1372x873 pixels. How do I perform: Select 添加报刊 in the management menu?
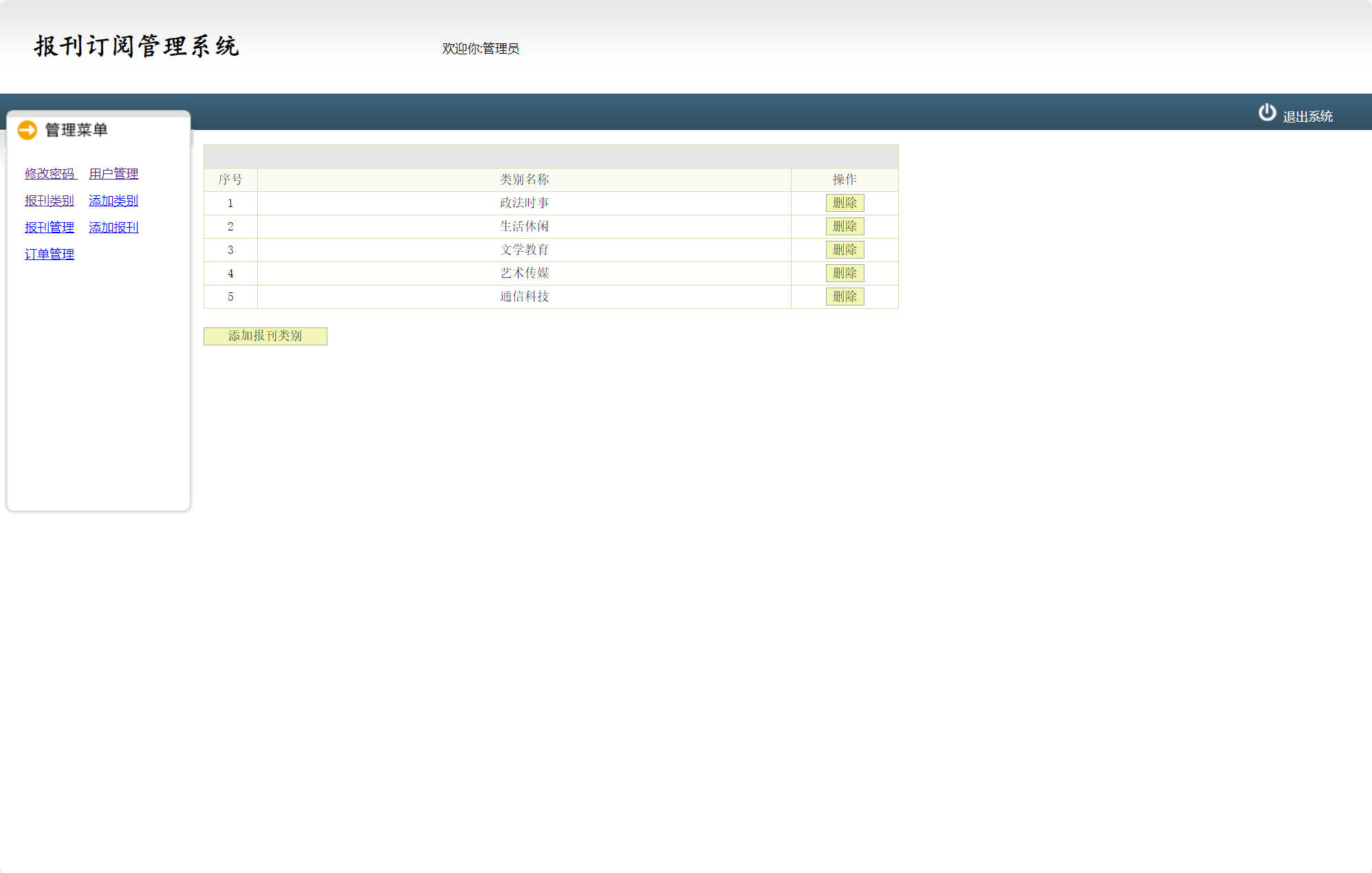(113, 227)
